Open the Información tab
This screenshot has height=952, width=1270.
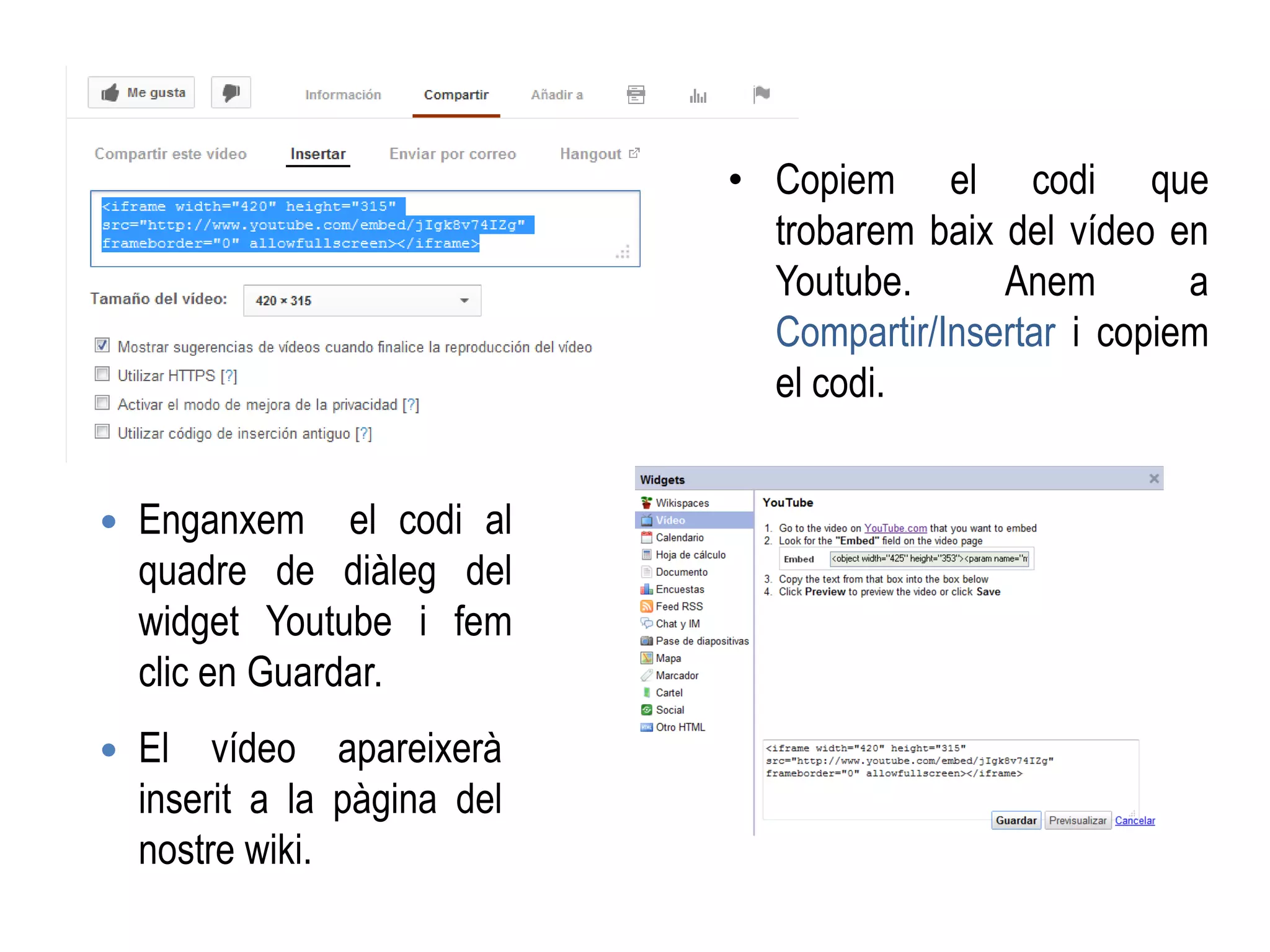pyautogui.click(x=343, y=95)
